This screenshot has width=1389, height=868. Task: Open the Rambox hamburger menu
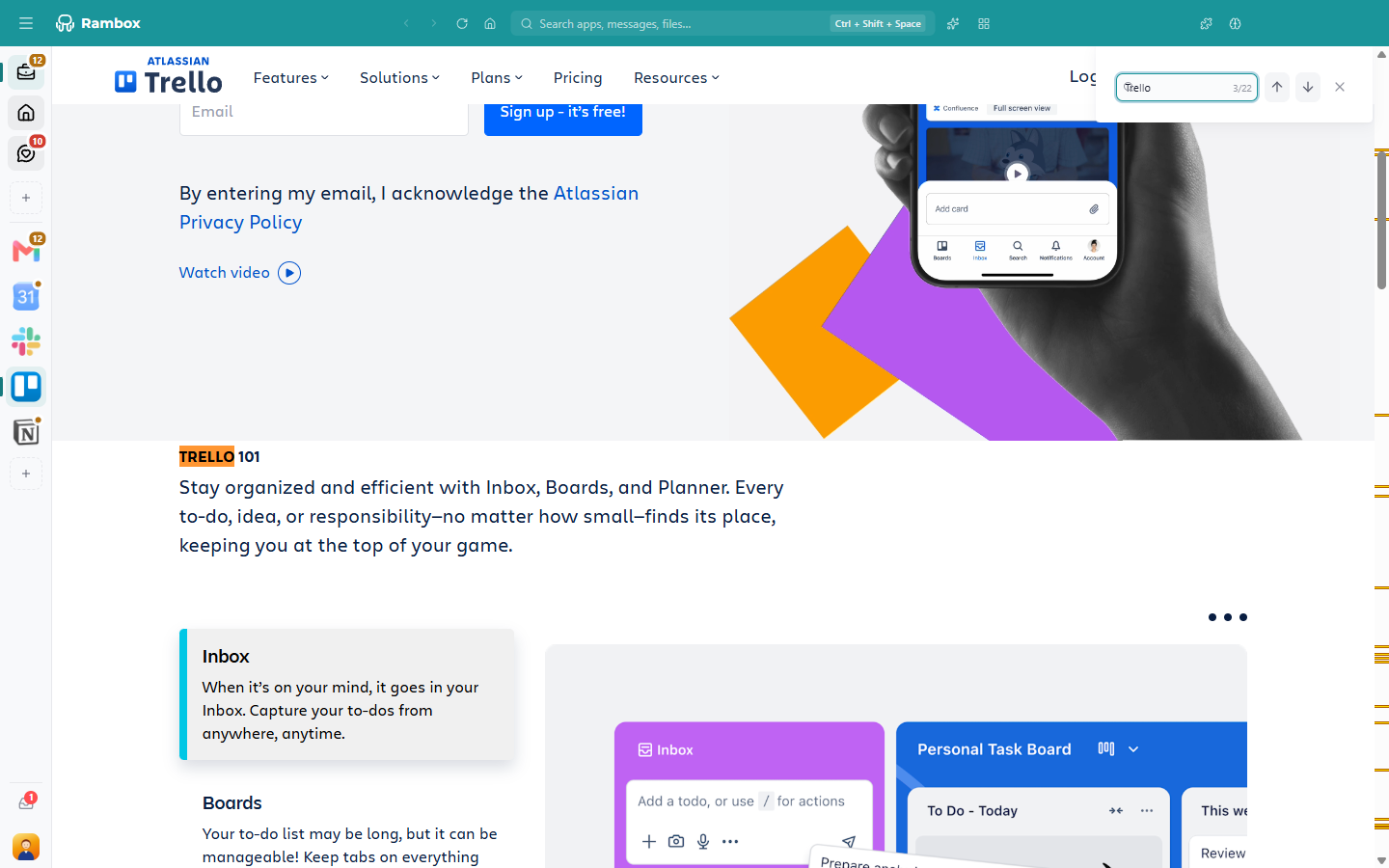point(26,23)
